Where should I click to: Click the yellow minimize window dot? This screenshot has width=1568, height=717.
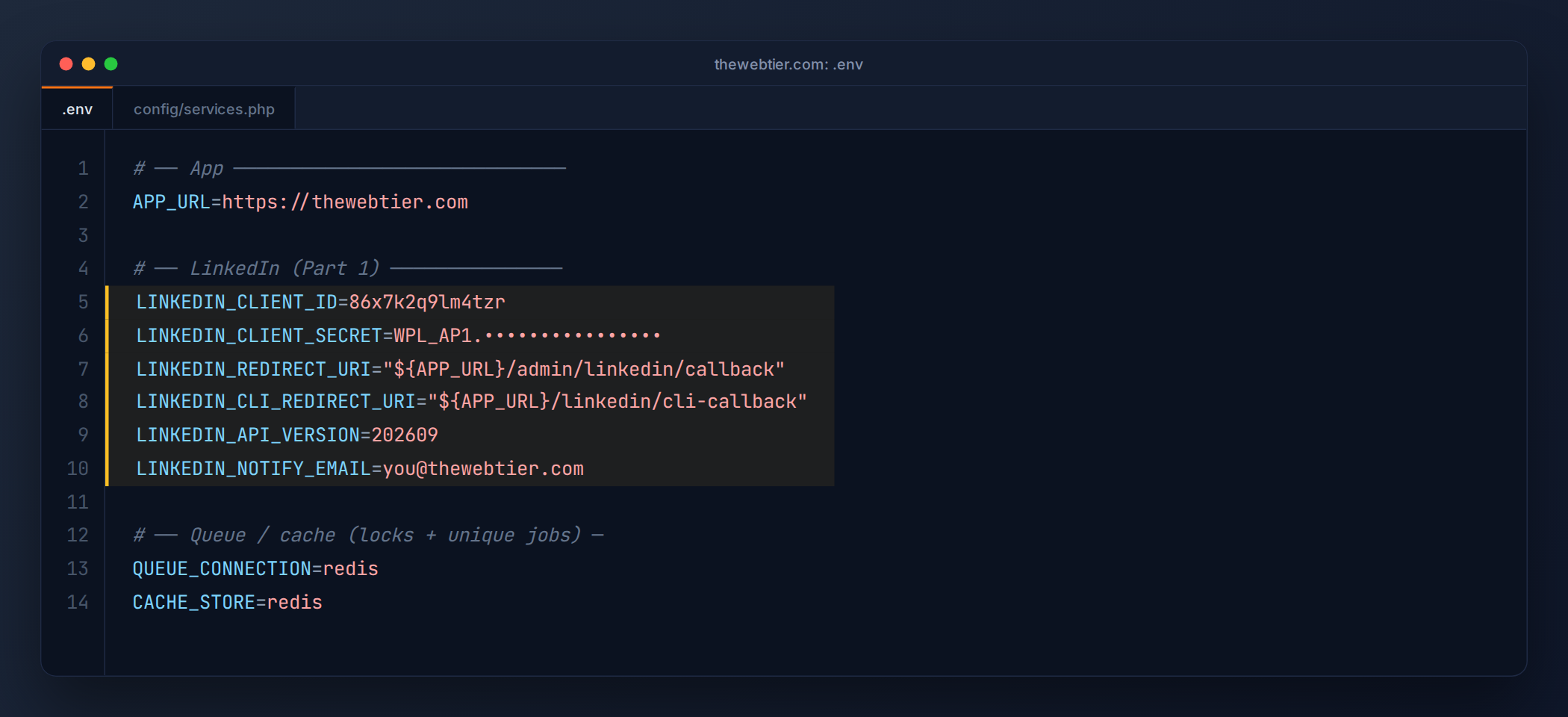pos(88,64)
